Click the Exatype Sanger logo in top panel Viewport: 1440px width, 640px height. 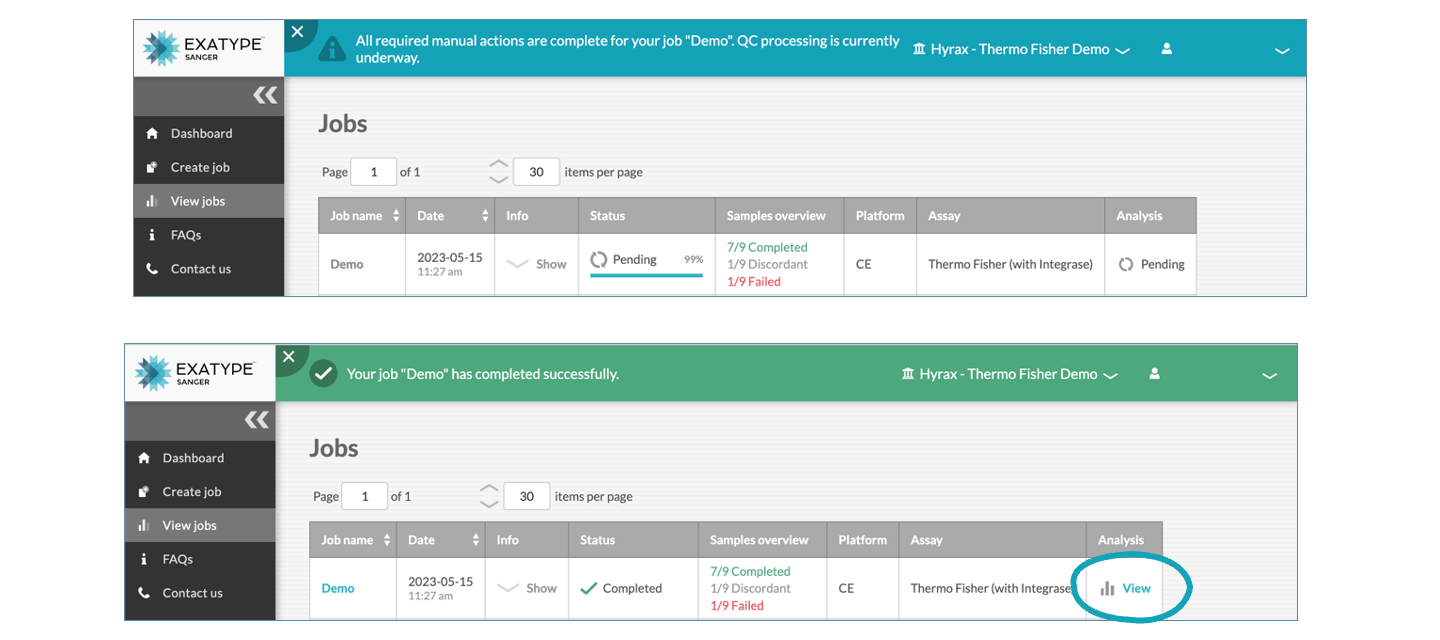point(203,48)
